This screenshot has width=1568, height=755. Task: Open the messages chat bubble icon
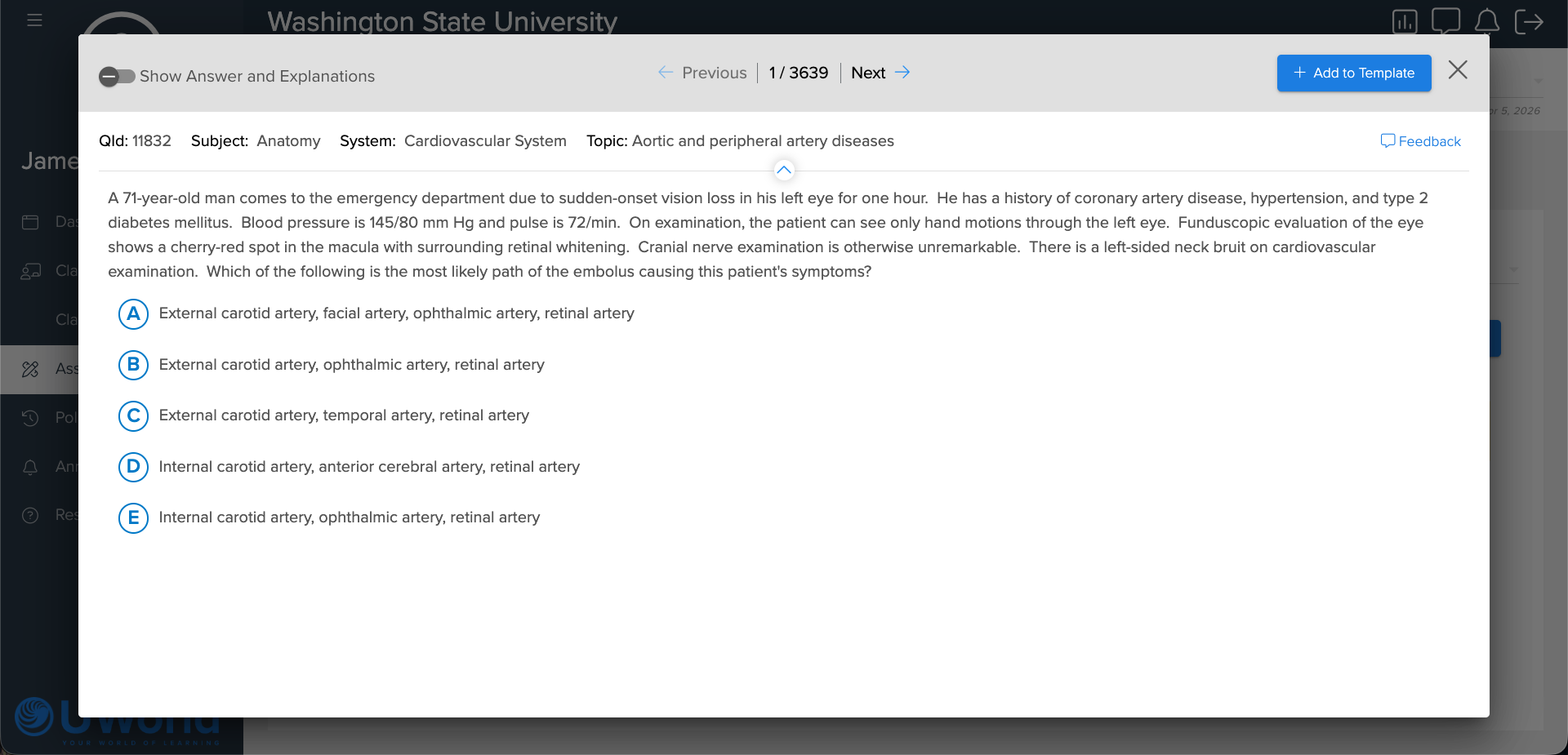pyautogui.click(x=1445, y=20)
